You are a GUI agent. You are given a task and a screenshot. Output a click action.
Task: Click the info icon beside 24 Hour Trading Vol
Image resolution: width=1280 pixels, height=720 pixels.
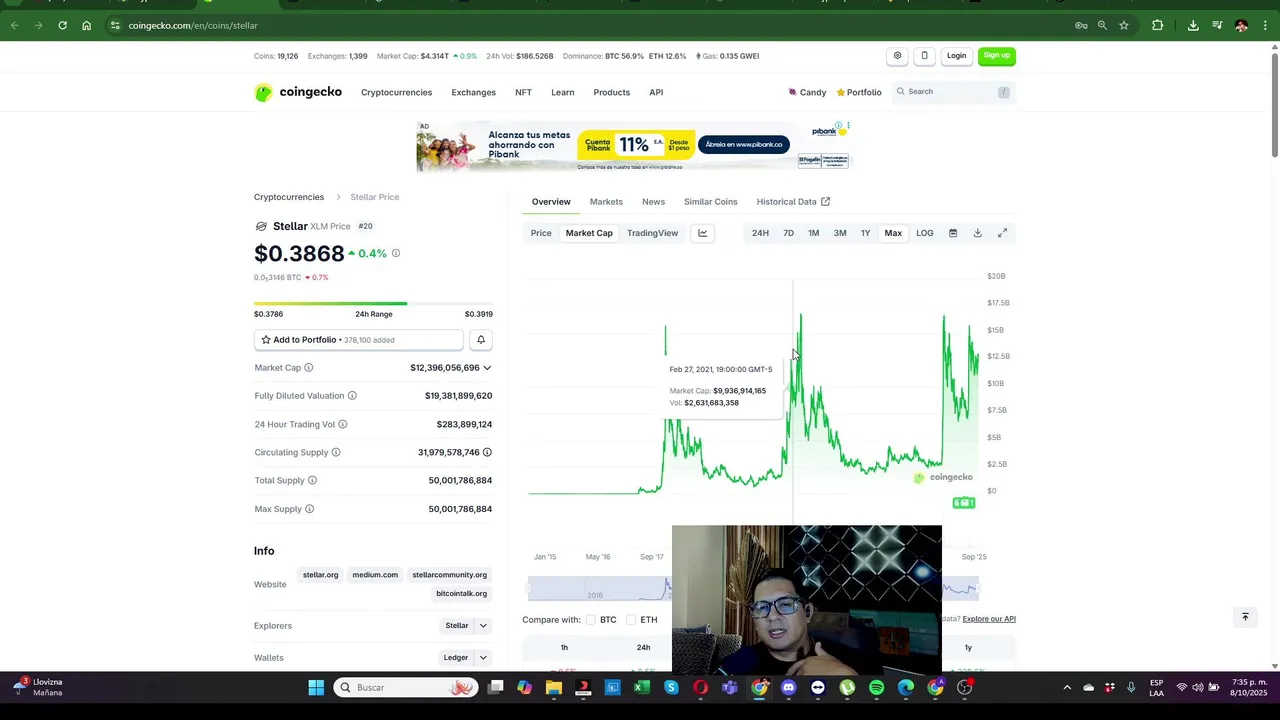click(x=343, y=424)
